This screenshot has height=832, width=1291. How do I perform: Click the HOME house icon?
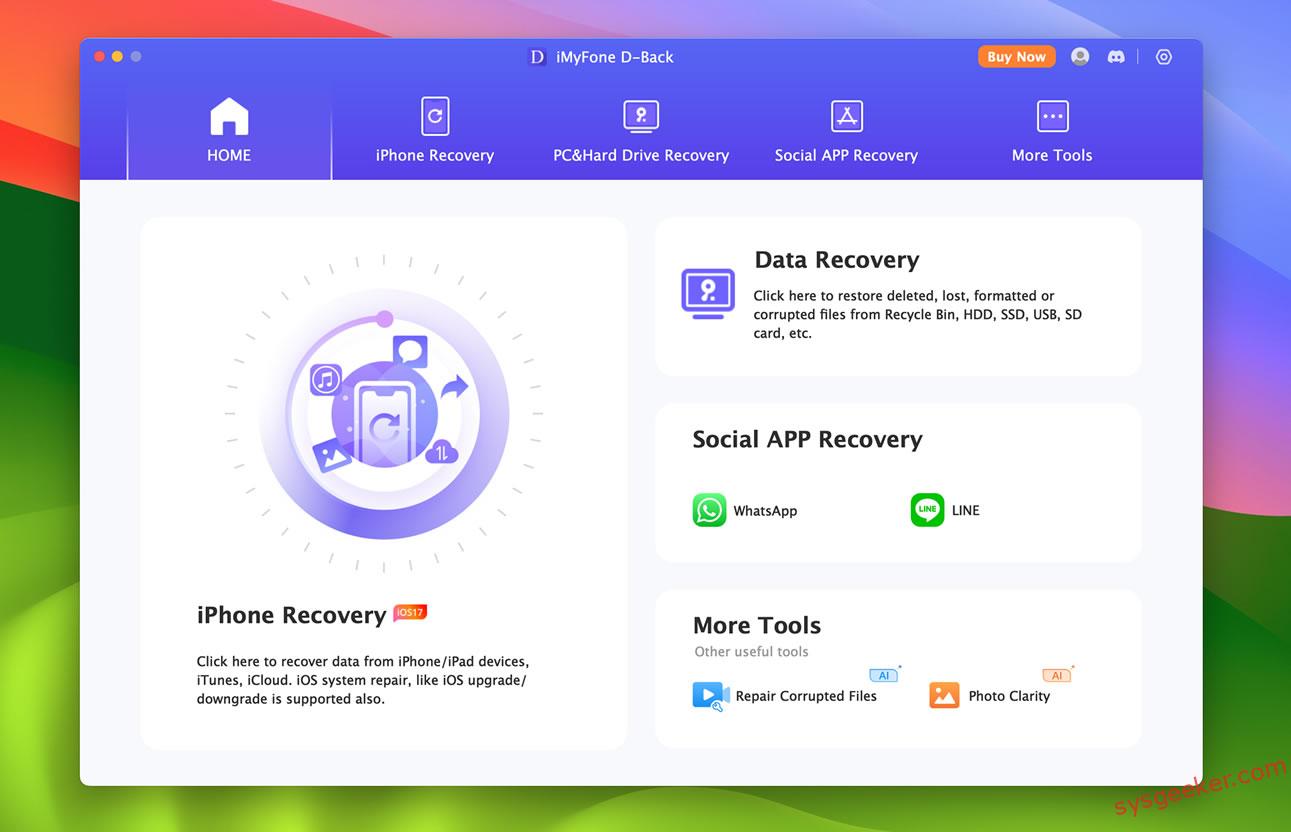point(229,117)
